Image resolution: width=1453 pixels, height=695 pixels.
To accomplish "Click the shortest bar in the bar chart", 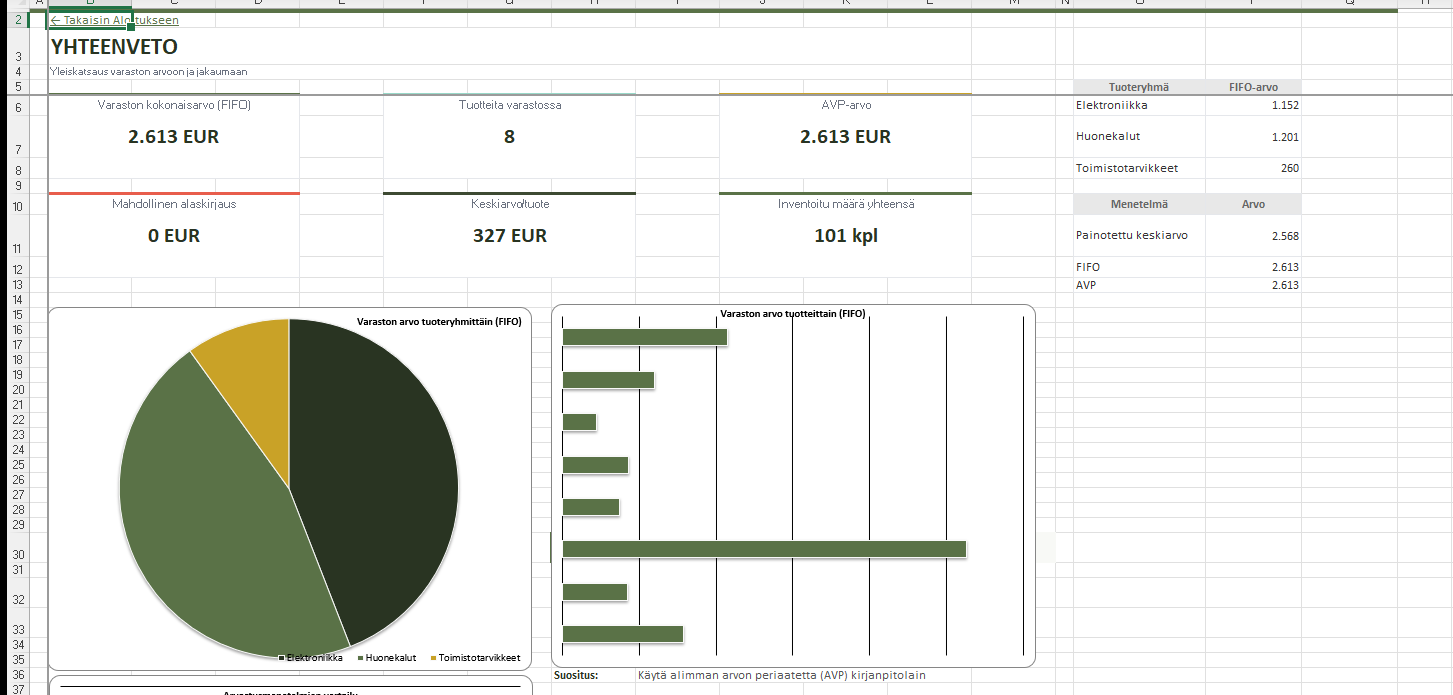I will click(579, 422).
